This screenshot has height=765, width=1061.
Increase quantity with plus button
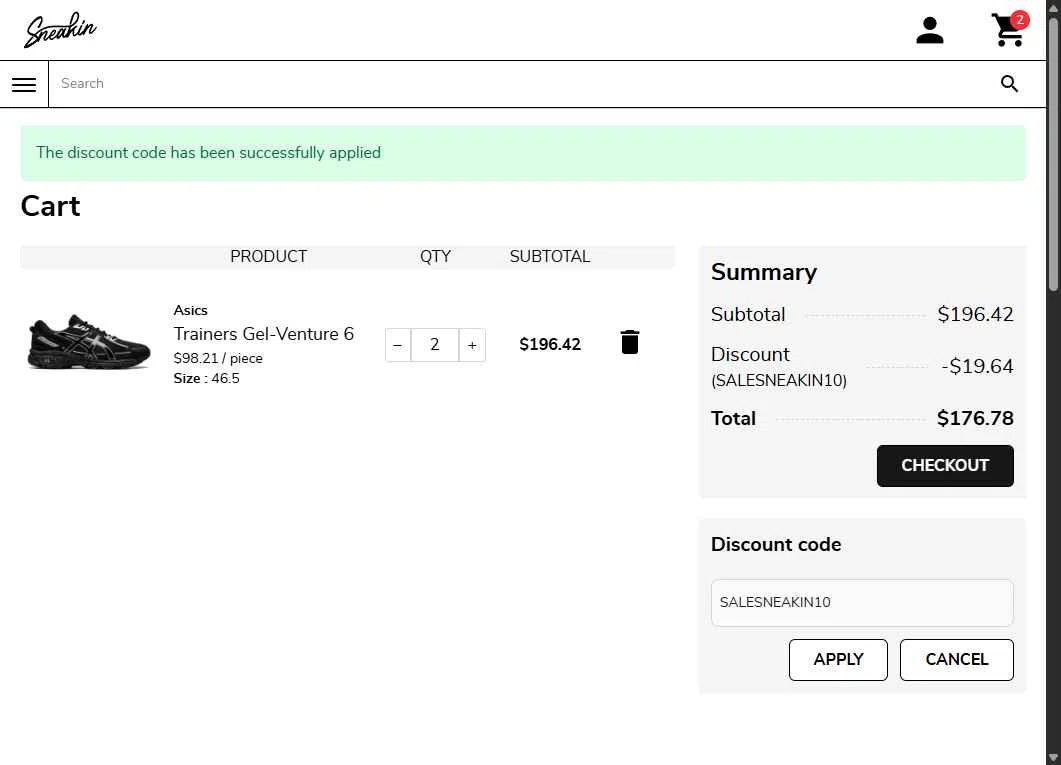coord(472,345)
